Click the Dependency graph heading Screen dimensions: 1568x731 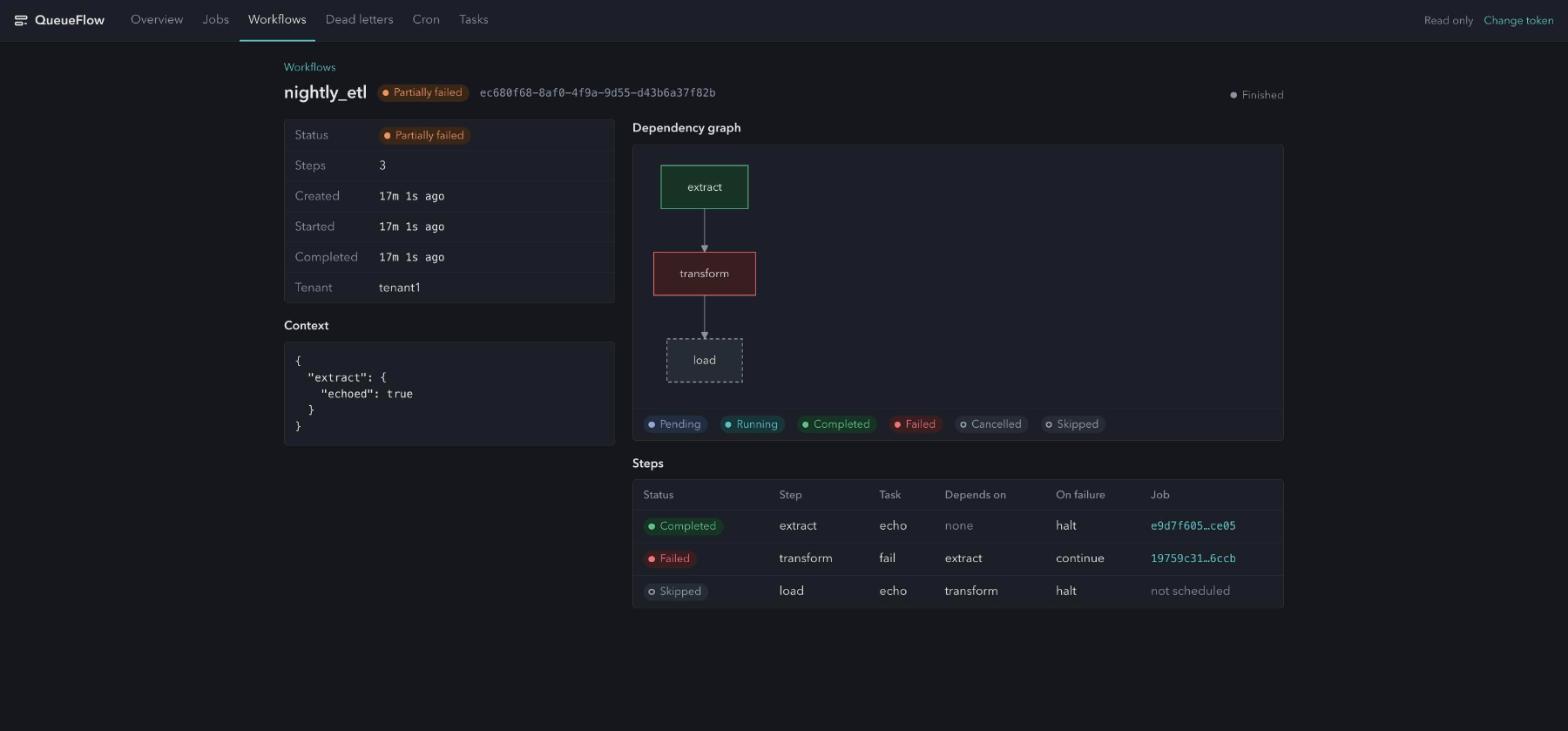[x=686, y=128]
